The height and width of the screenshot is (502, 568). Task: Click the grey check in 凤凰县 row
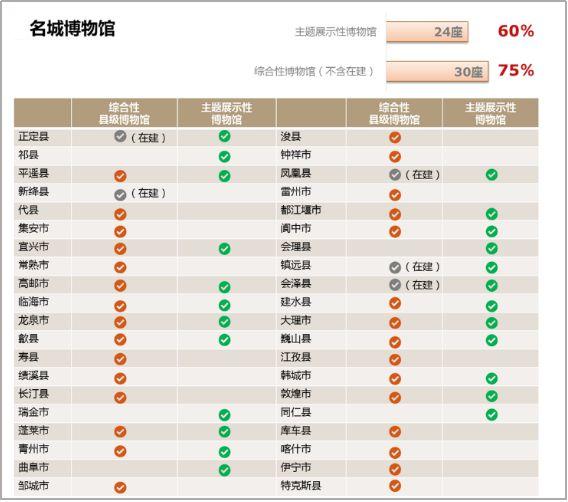click(395, 175)
